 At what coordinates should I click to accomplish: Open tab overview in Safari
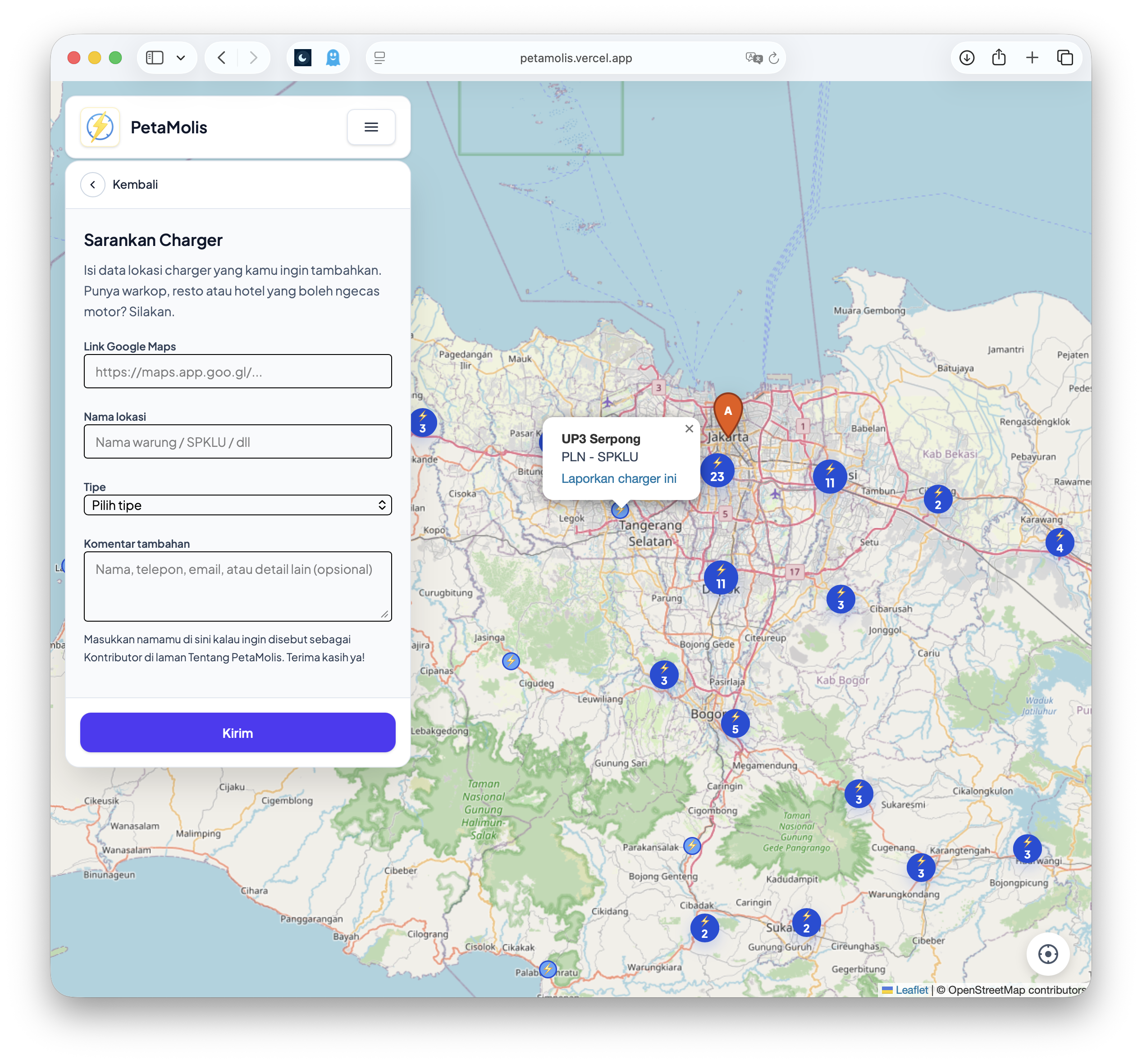1065,57
